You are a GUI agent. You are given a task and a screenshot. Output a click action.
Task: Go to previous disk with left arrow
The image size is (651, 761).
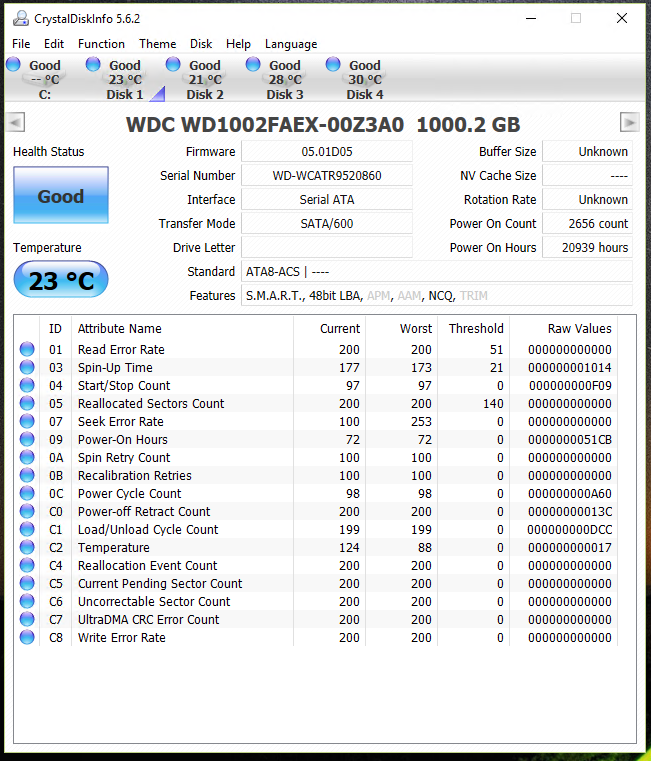coord(15,122)
